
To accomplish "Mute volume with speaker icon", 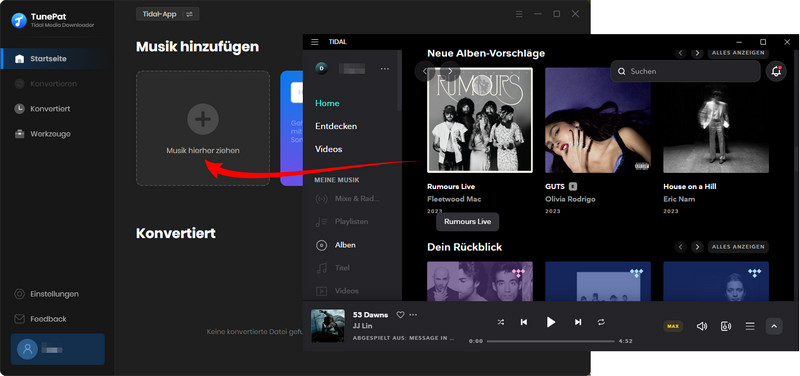I will (702, 326).
